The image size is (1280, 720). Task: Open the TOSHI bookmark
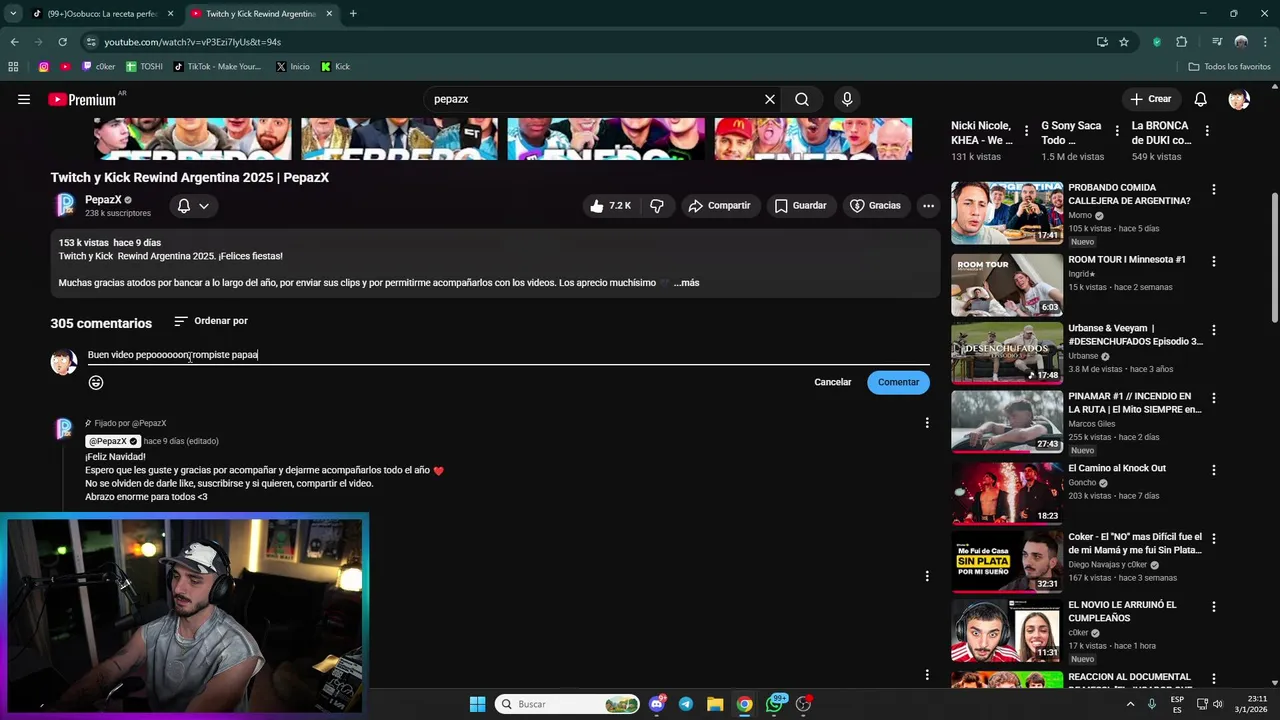(144, 67)
